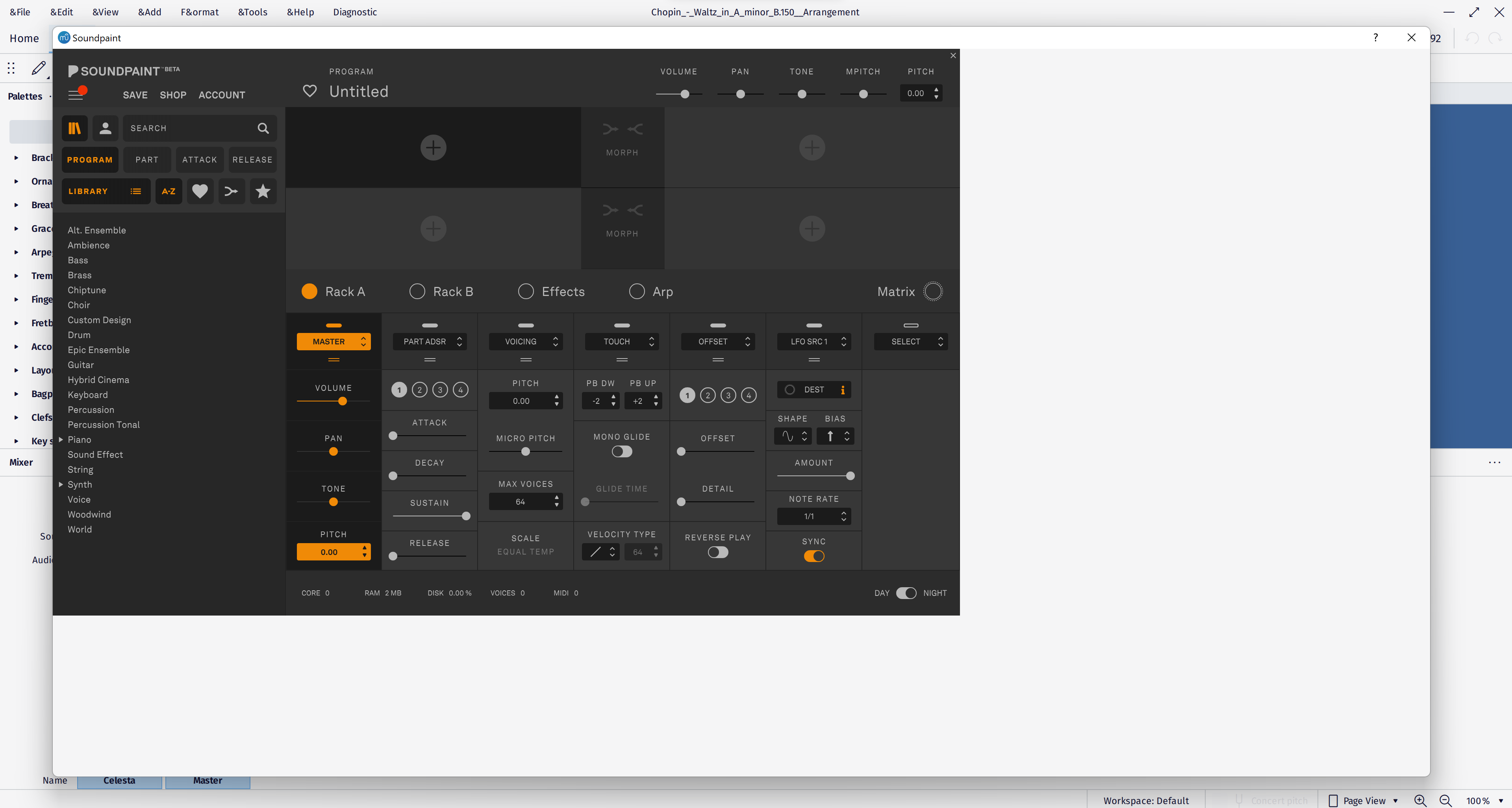
Task: Switch to the ATTACK tab
Action: click(200, 159)
